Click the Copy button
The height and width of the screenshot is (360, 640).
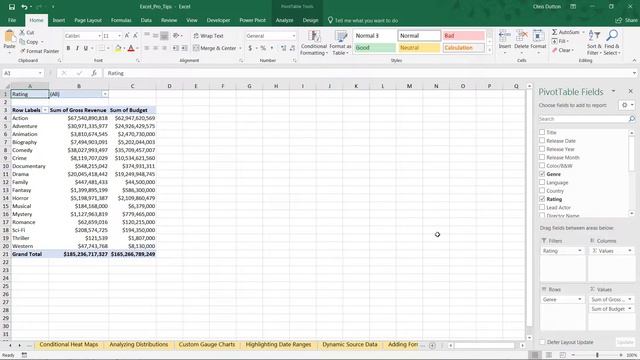pyautogui.click(x=31, y=42)
